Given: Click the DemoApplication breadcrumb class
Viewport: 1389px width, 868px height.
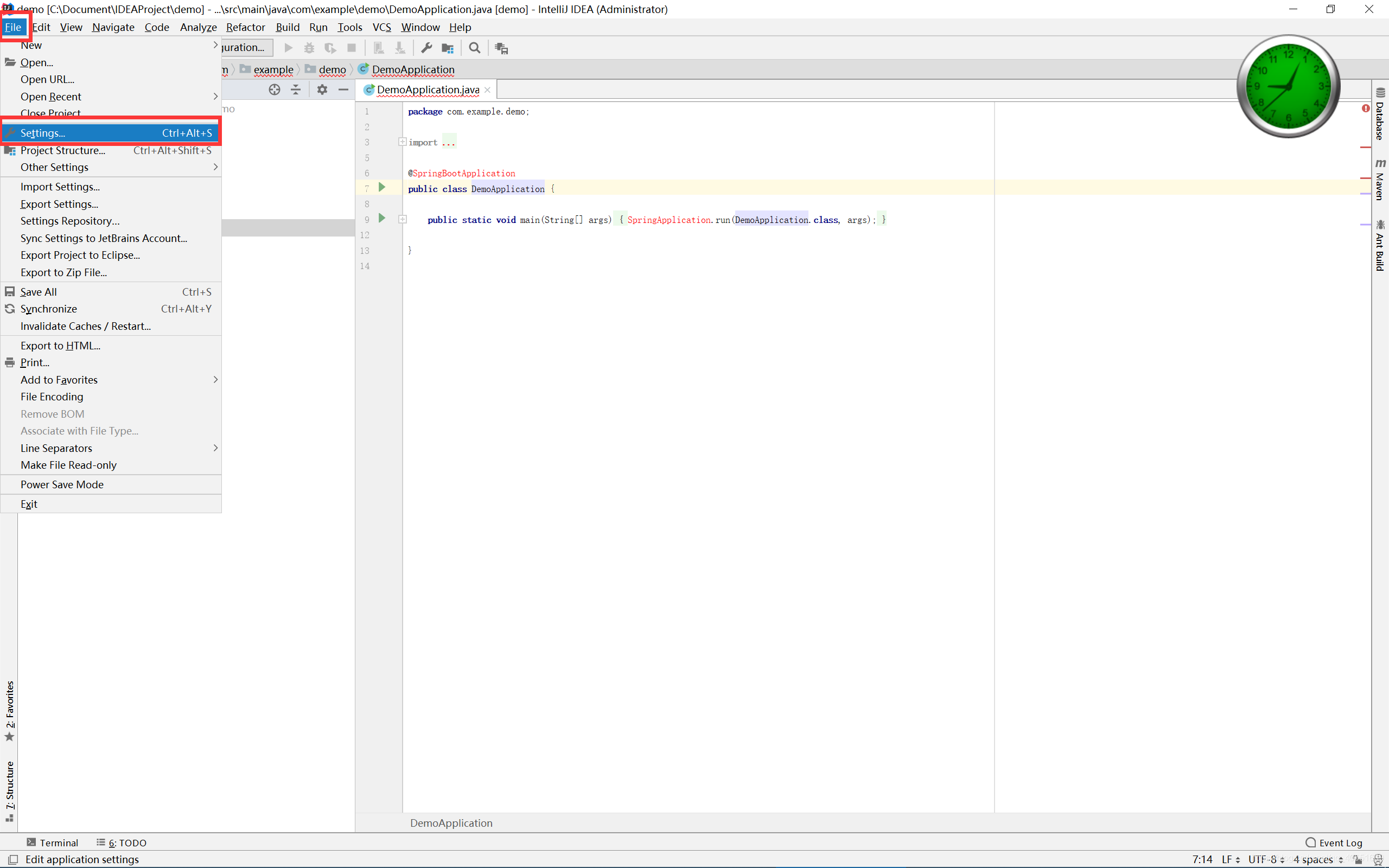Looking at the screenshot, I should coord(406,69).
